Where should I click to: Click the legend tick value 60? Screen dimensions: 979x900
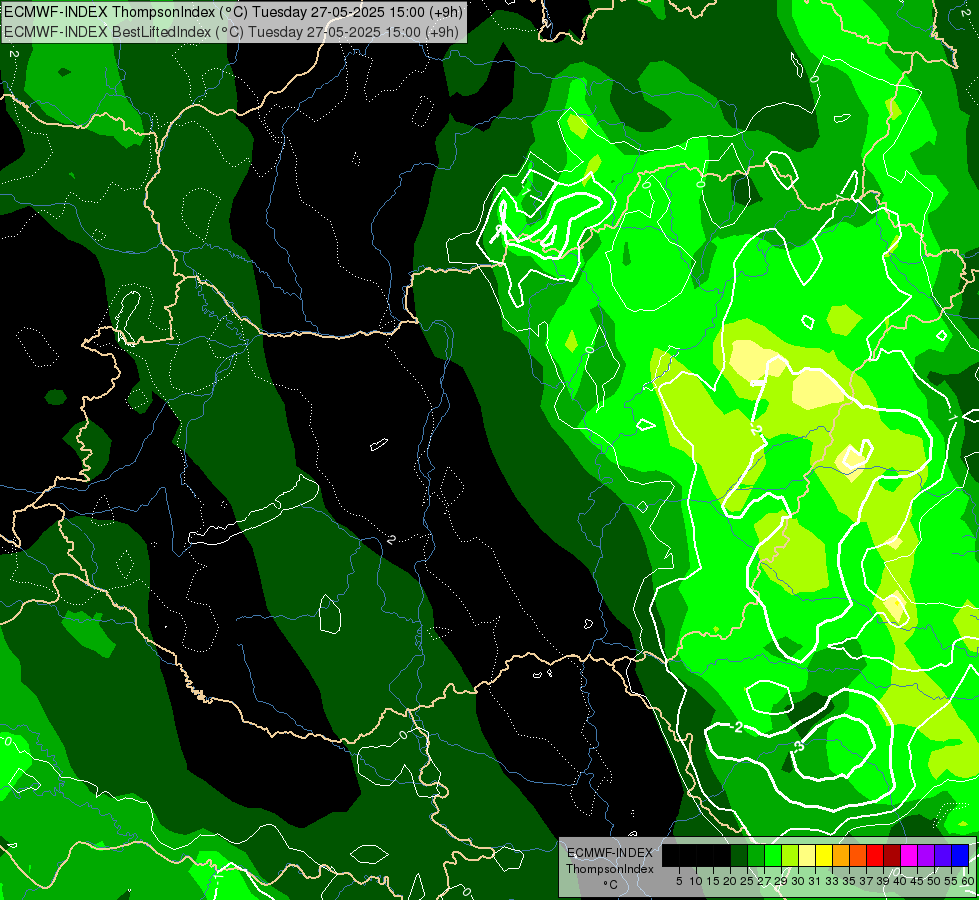coord(968,881)
